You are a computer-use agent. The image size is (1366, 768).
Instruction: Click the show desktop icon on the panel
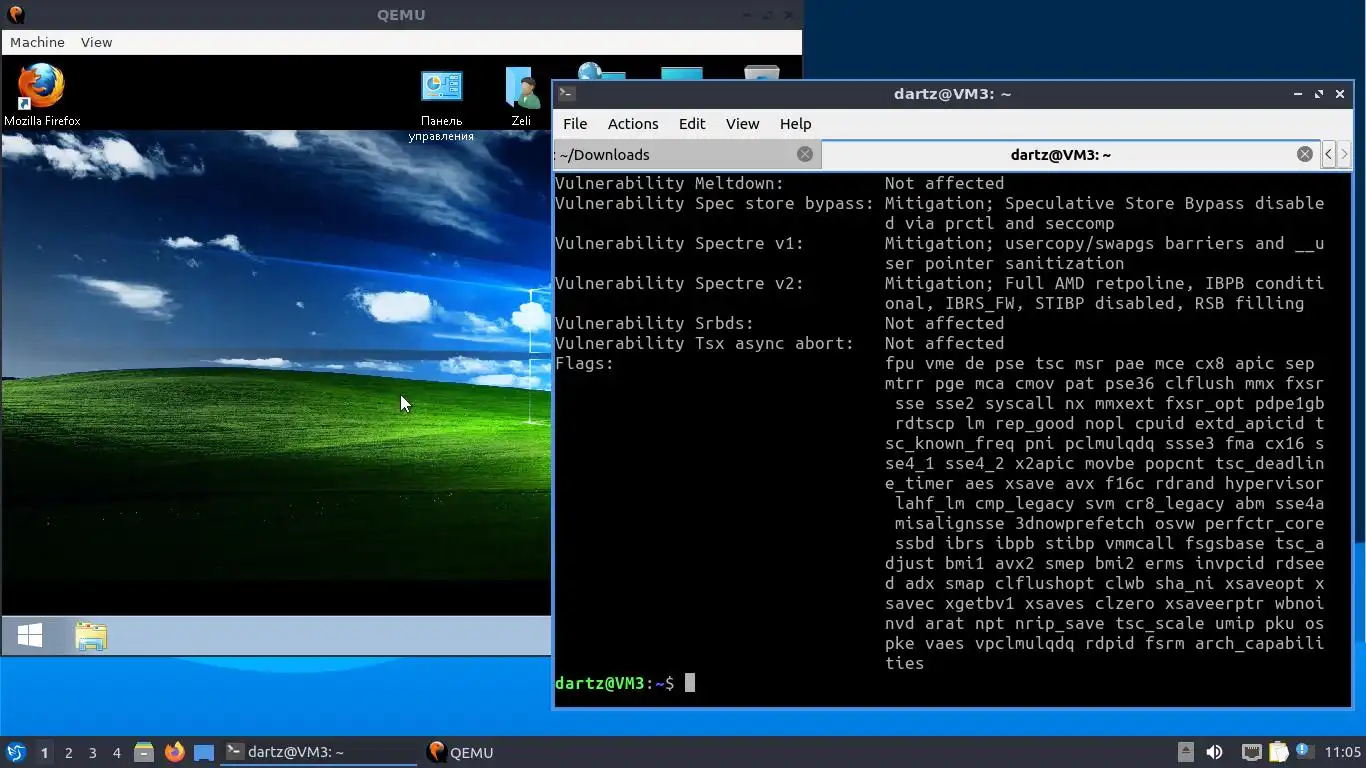[x=204, y=752]
